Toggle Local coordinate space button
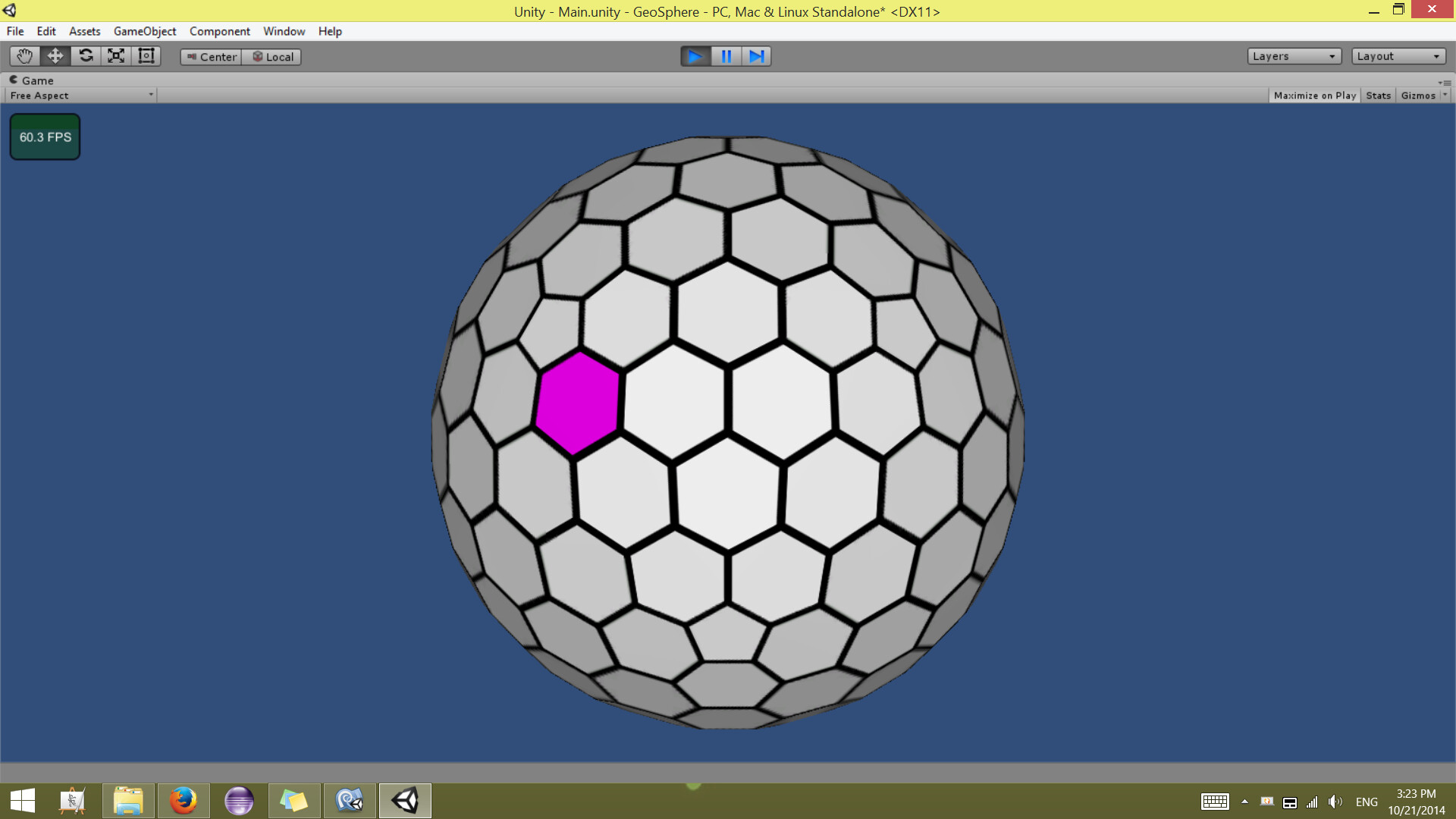1456x819 pixels. tap(272, 57)
